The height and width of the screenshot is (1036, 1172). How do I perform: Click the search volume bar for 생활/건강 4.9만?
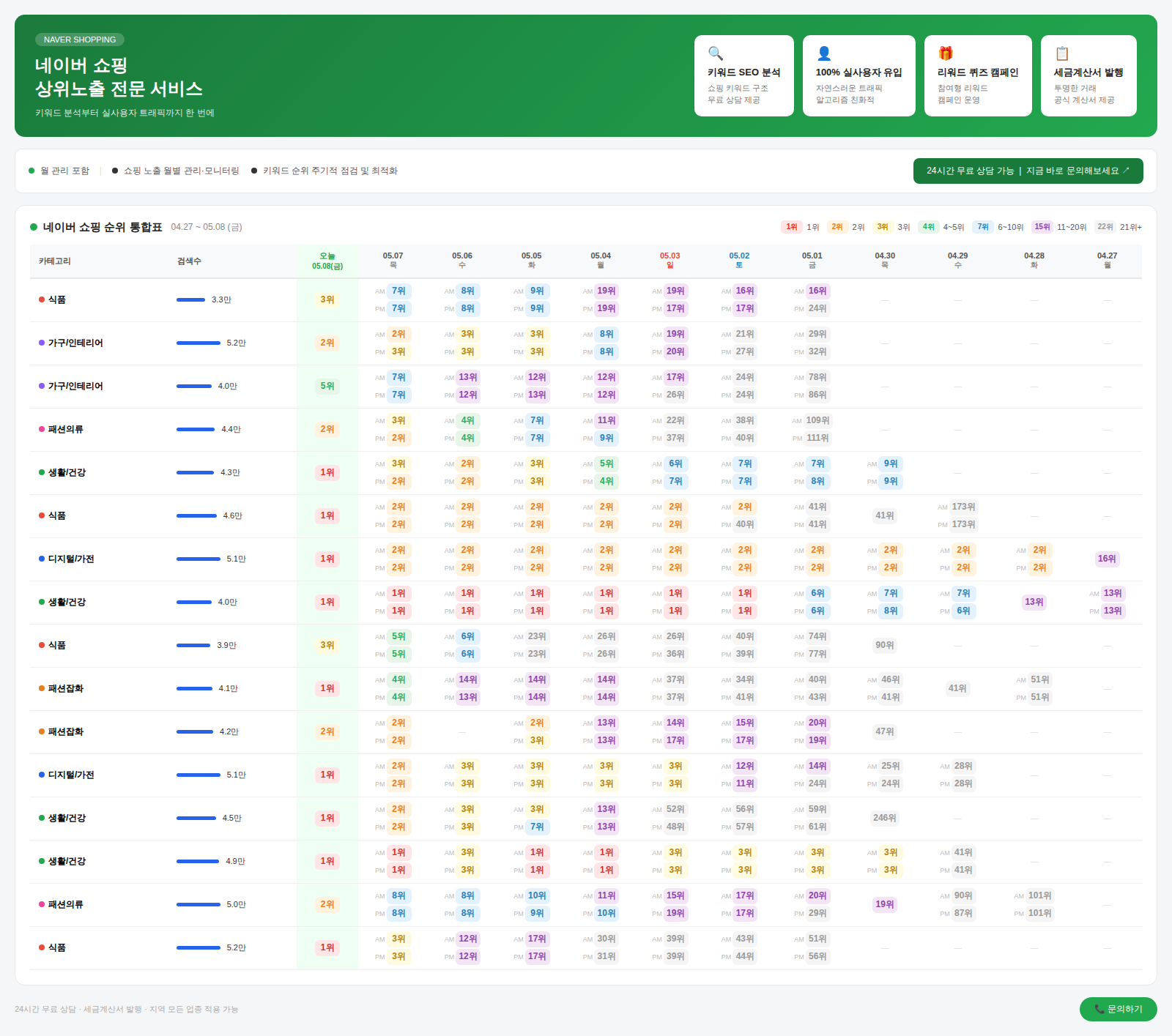198,861
